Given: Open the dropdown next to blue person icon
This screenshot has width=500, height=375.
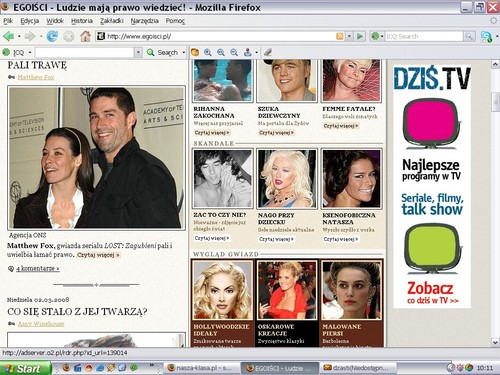Looking at the screenshot, I should click(256, 52).
